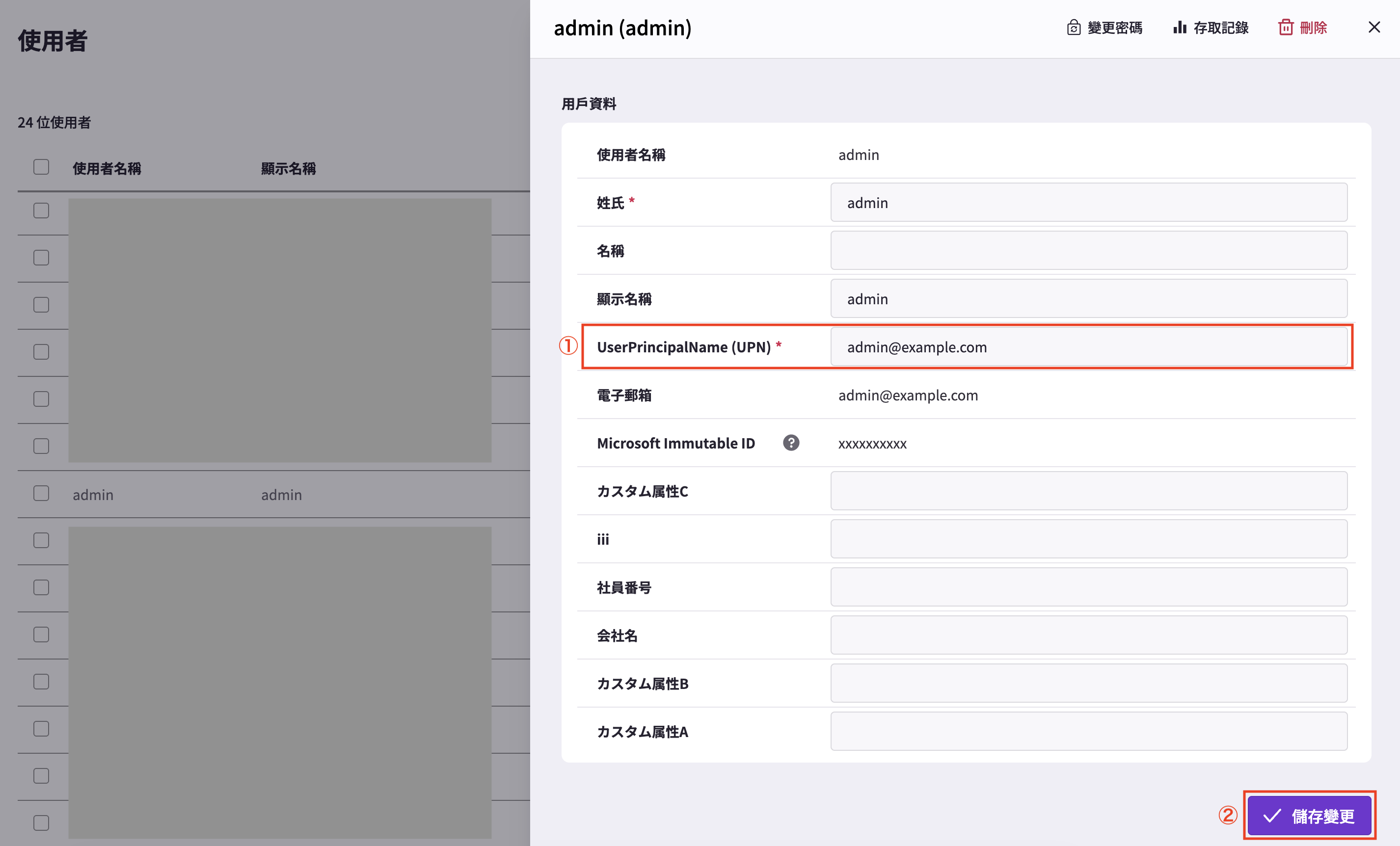The height and width of the screenshot is (846, 1400).
Task: Select the 電子郵箱 value admin@example.com
Action: click(908, 395)
